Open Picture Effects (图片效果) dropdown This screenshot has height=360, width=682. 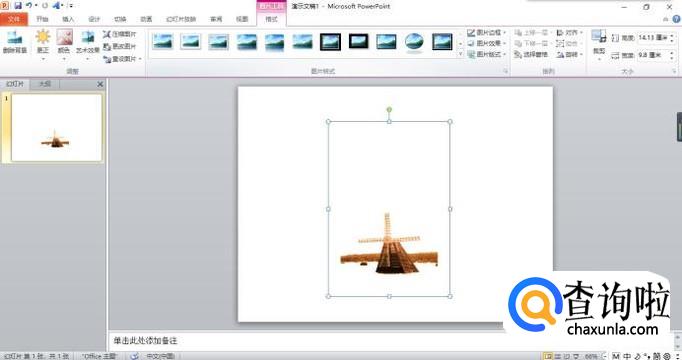click(x=486, y=43)
